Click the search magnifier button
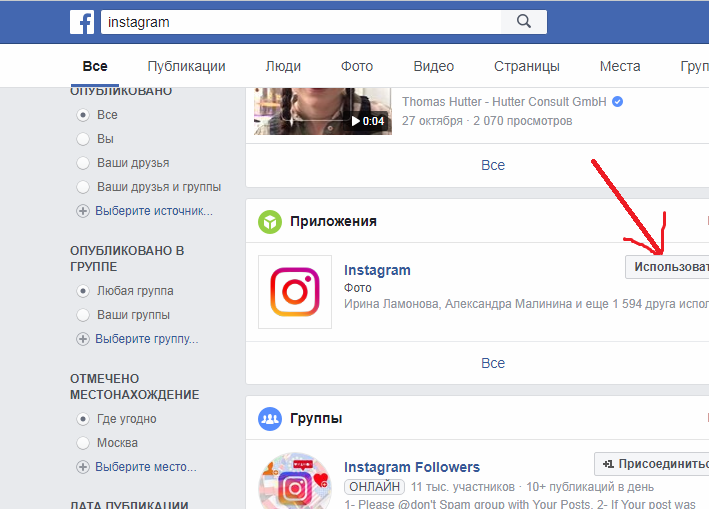Image resolution: width=709 pixels, height=509 pixels. [x=524, y=22]
